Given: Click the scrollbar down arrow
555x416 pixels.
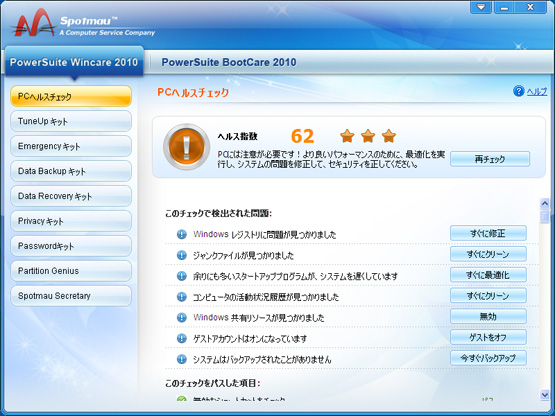Looking at the screenshot, I should pyautogui.click(x=545, y=394).
